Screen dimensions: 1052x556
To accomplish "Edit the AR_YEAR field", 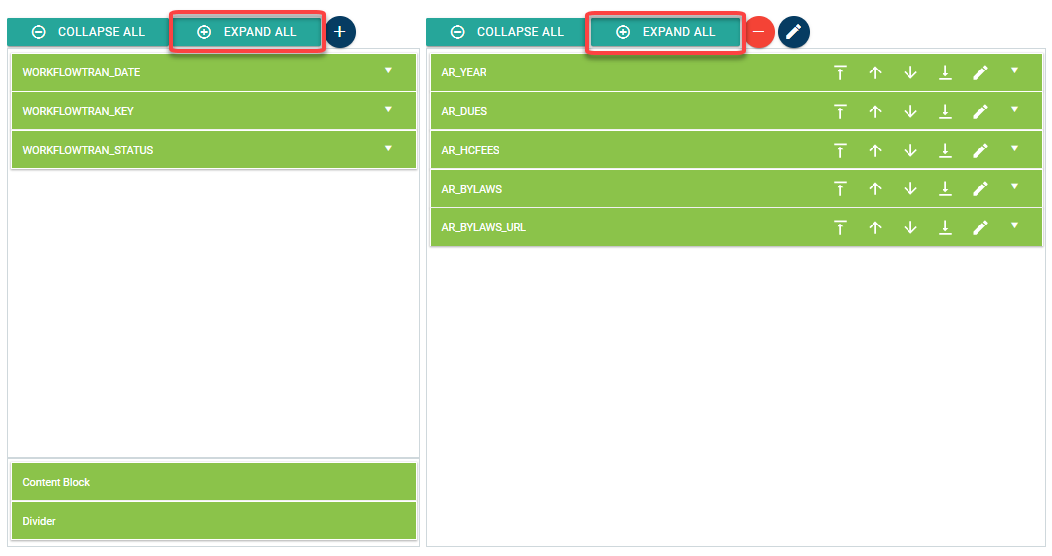I will click(x=981, y=73).
